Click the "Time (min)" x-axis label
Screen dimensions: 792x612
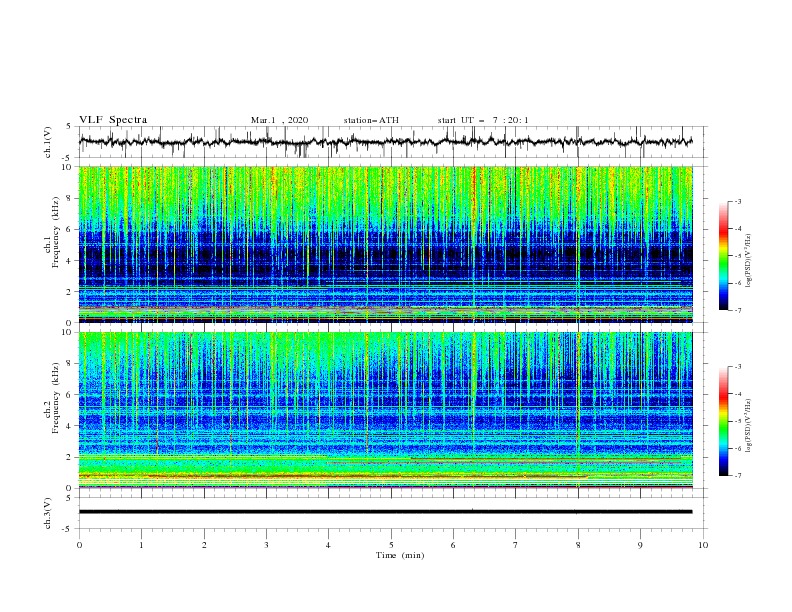pos(400,555)
